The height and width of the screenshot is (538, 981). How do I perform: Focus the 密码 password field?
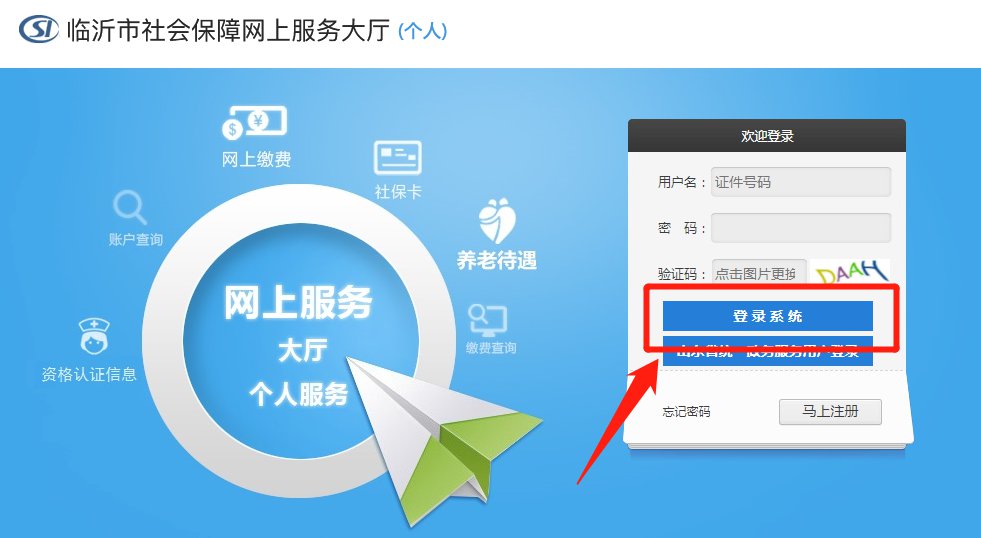(x=801, y=228)
